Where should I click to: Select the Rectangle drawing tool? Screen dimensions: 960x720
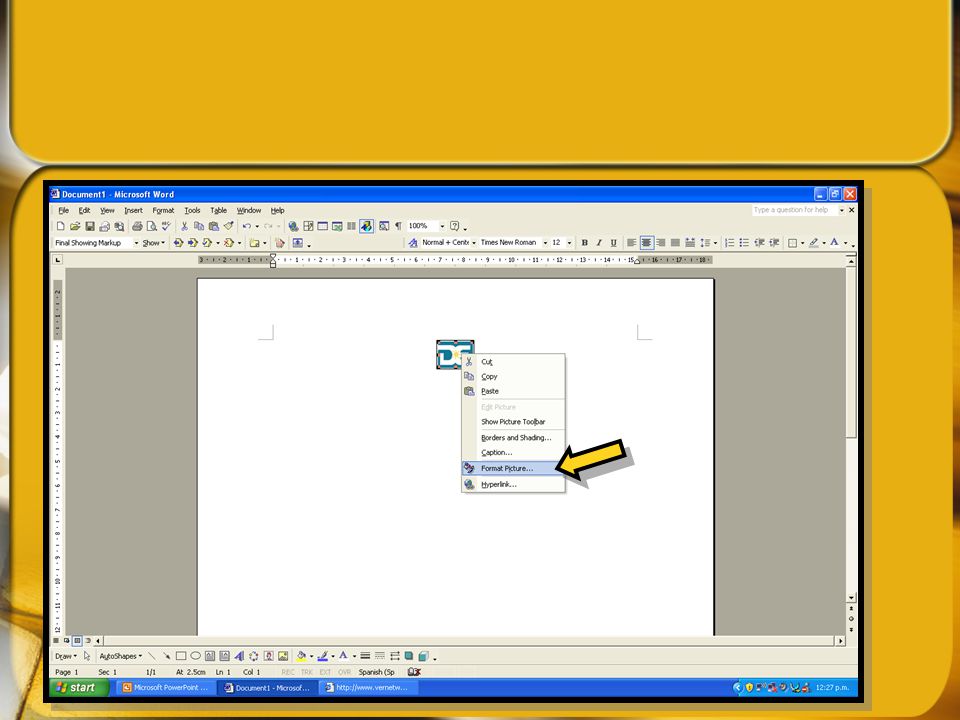pyautogui.click(x=181, y=656)
